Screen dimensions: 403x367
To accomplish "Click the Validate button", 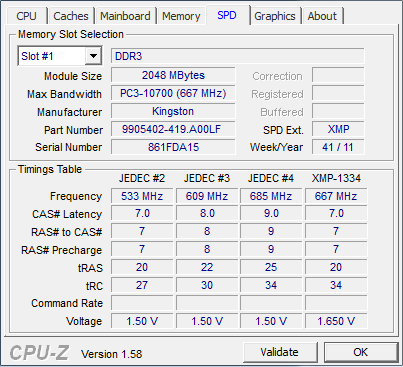I will (280, 352).
